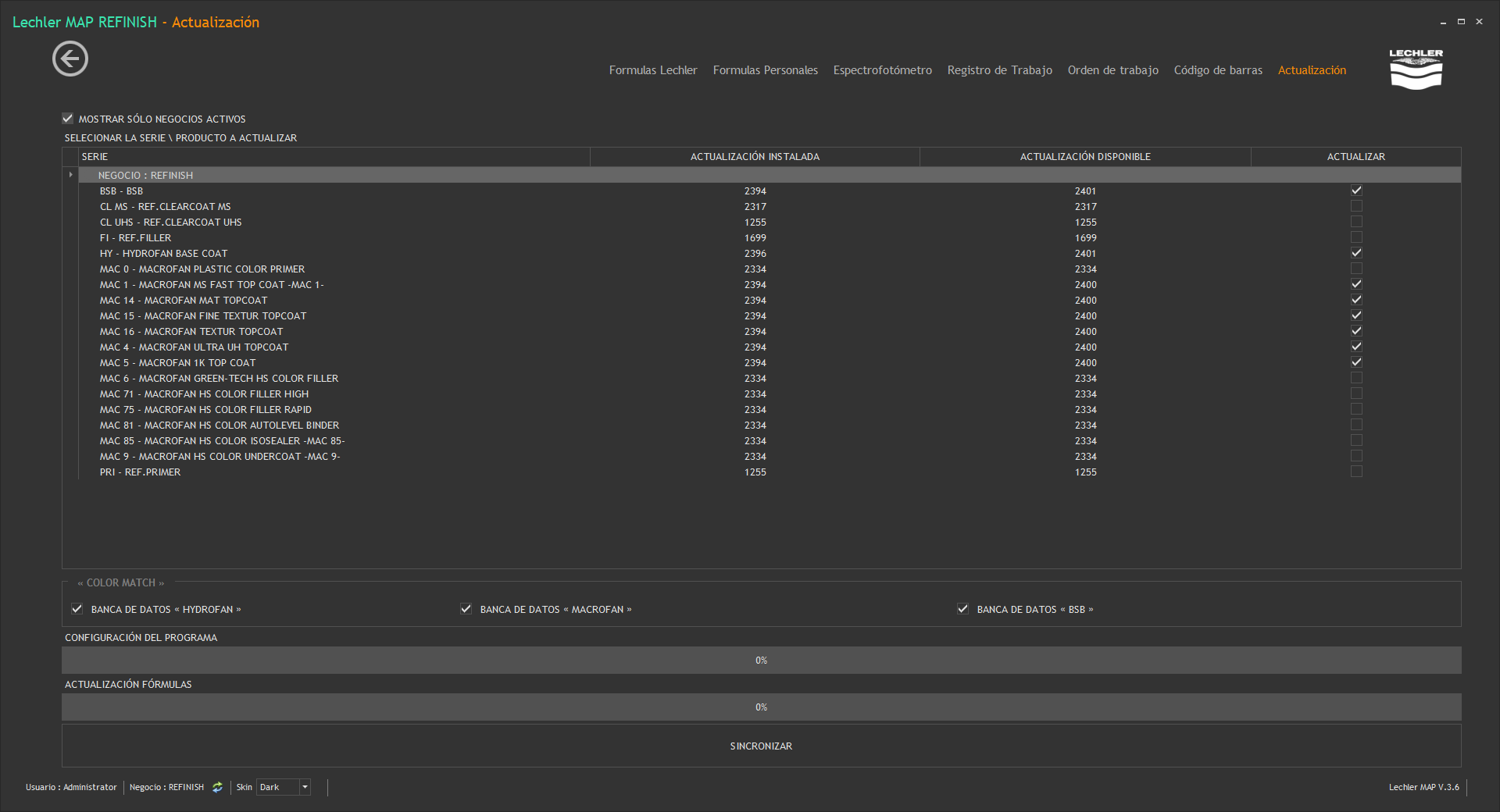This screenshot has width=1500, height=812.
Task: Minimize the application window
Action: [x=1443, y=22]
